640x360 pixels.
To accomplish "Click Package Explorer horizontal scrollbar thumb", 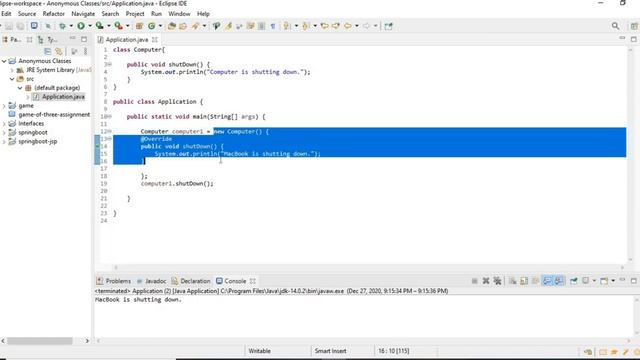I will 40,340.
